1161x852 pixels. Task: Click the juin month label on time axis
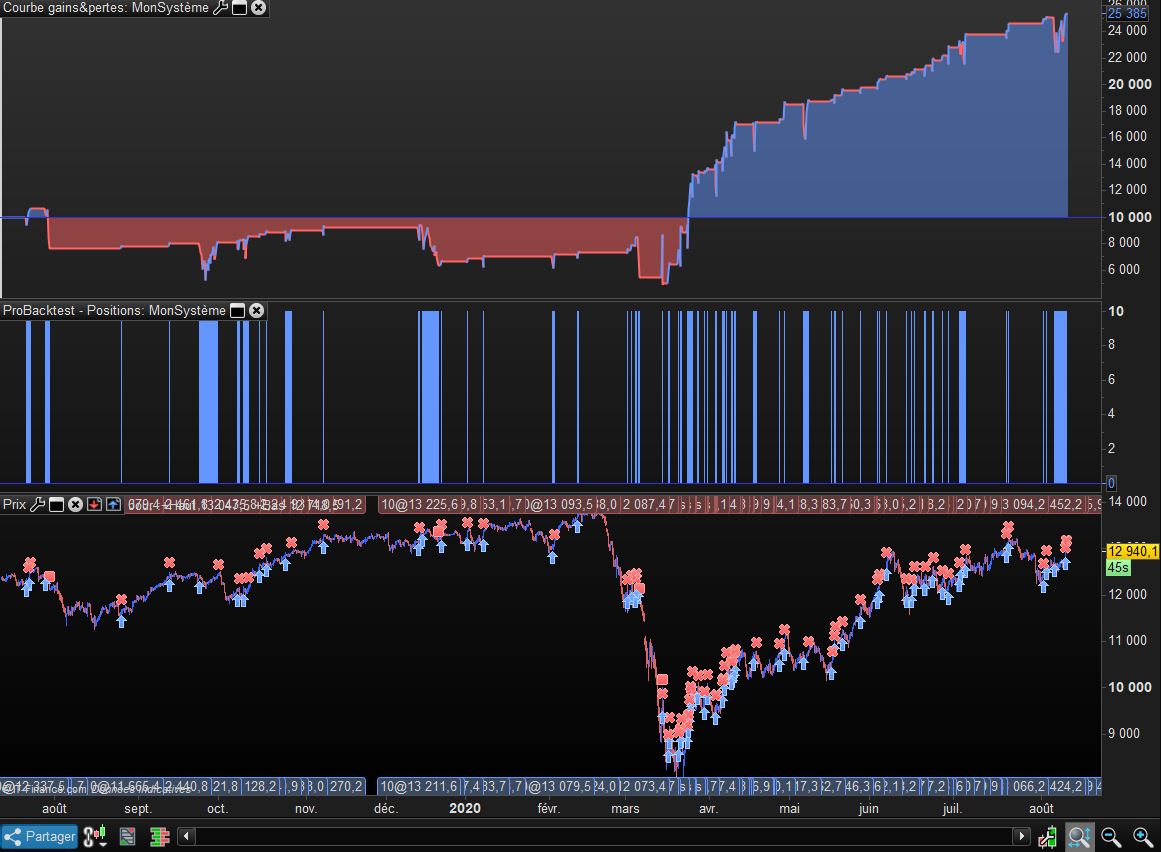tap(869, 808)
